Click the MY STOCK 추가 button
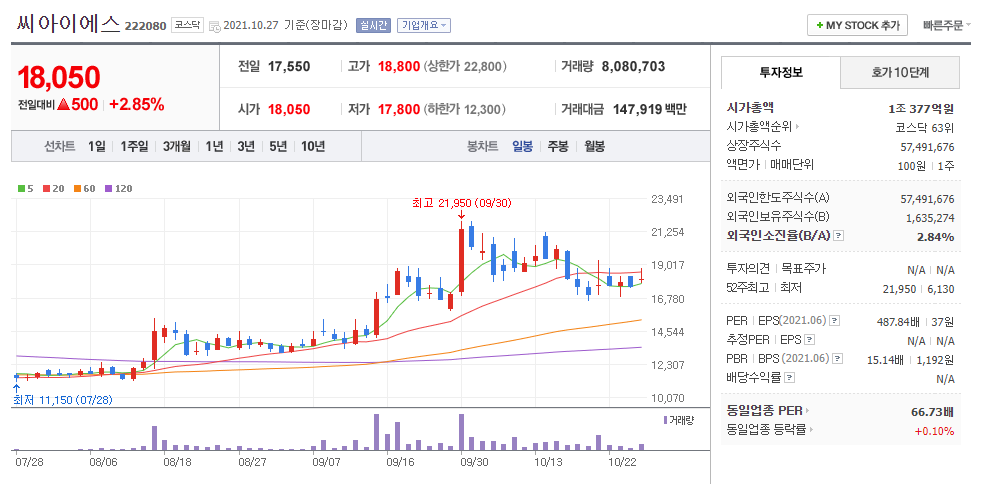The image size is (986, 484). click(x=858, y=25)
